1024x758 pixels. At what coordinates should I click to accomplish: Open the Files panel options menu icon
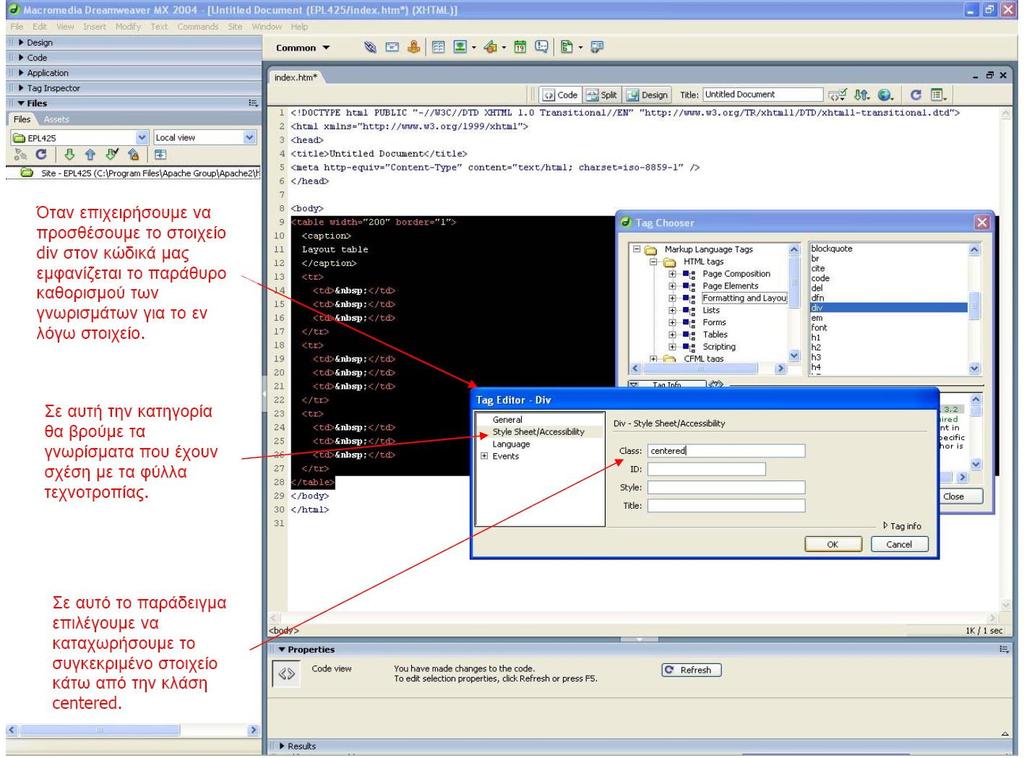pos(253,103)
